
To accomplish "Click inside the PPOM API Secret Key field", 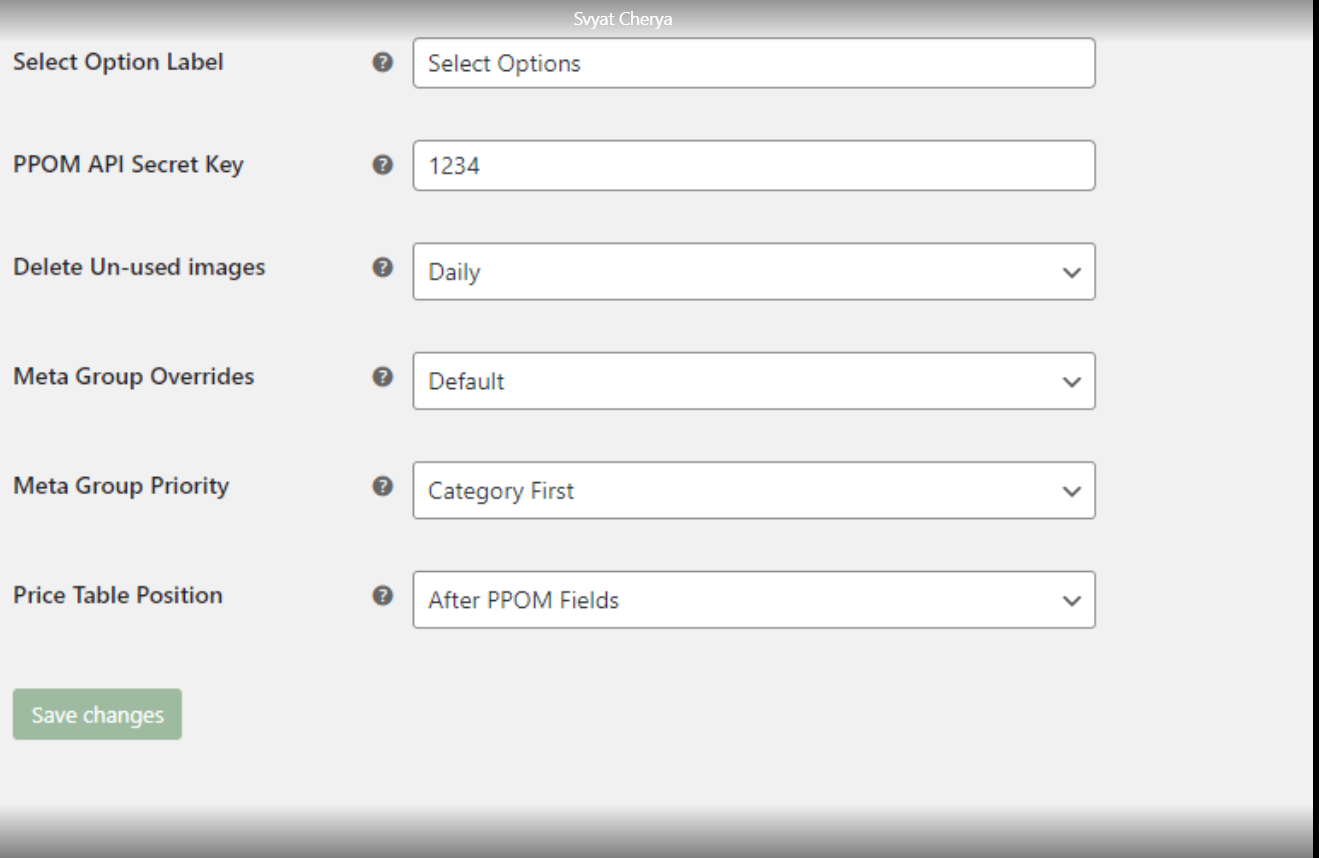I will click(x=753, y=167).
